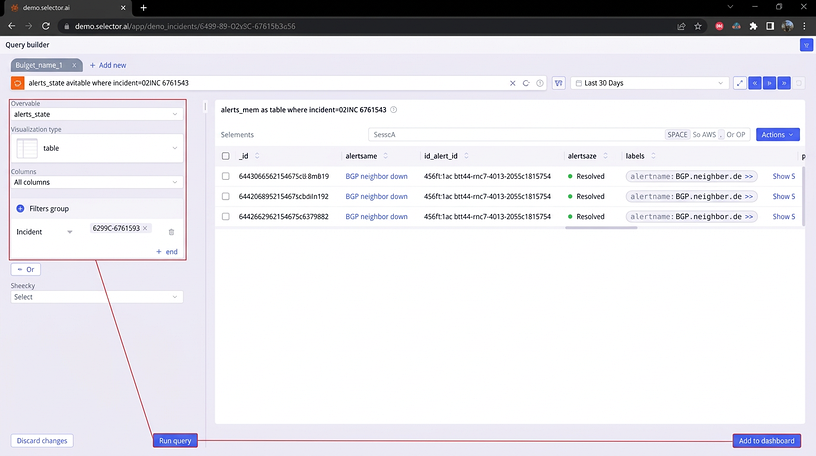Click the browser address bar URL
The image size is (816, 456).
click(x=185, y=26)
